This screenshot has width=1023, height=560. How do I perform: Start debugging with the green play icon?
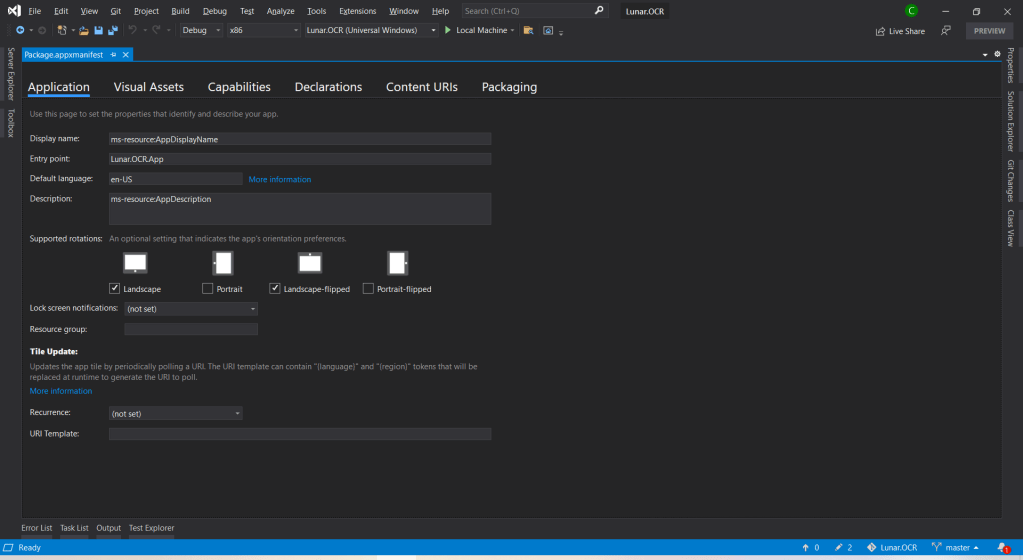[x=447, y=30]
